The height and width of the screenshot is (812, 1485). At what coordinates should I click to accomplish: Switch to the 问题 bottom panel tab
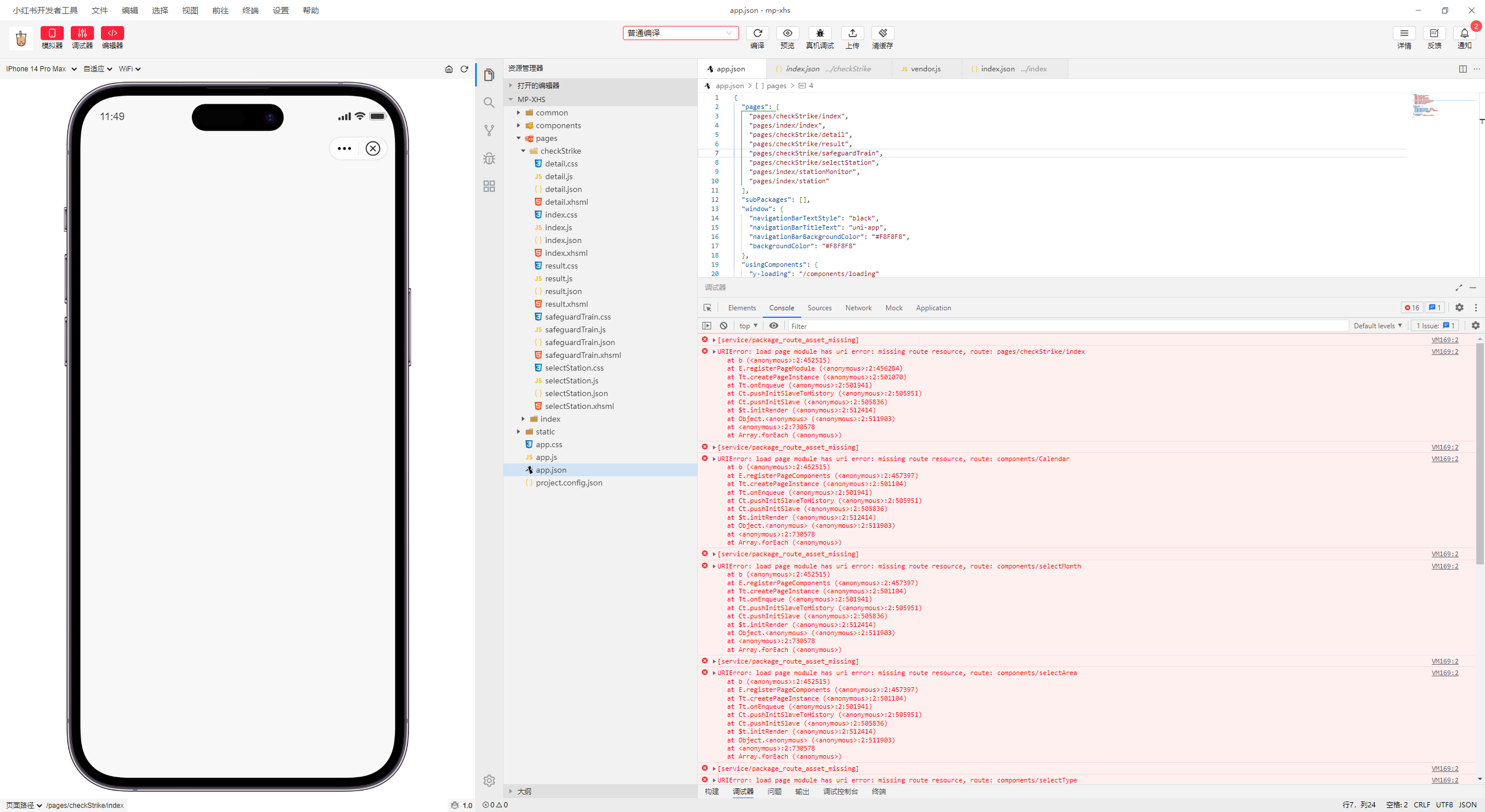pyautogui.click(x=774, y=792)
